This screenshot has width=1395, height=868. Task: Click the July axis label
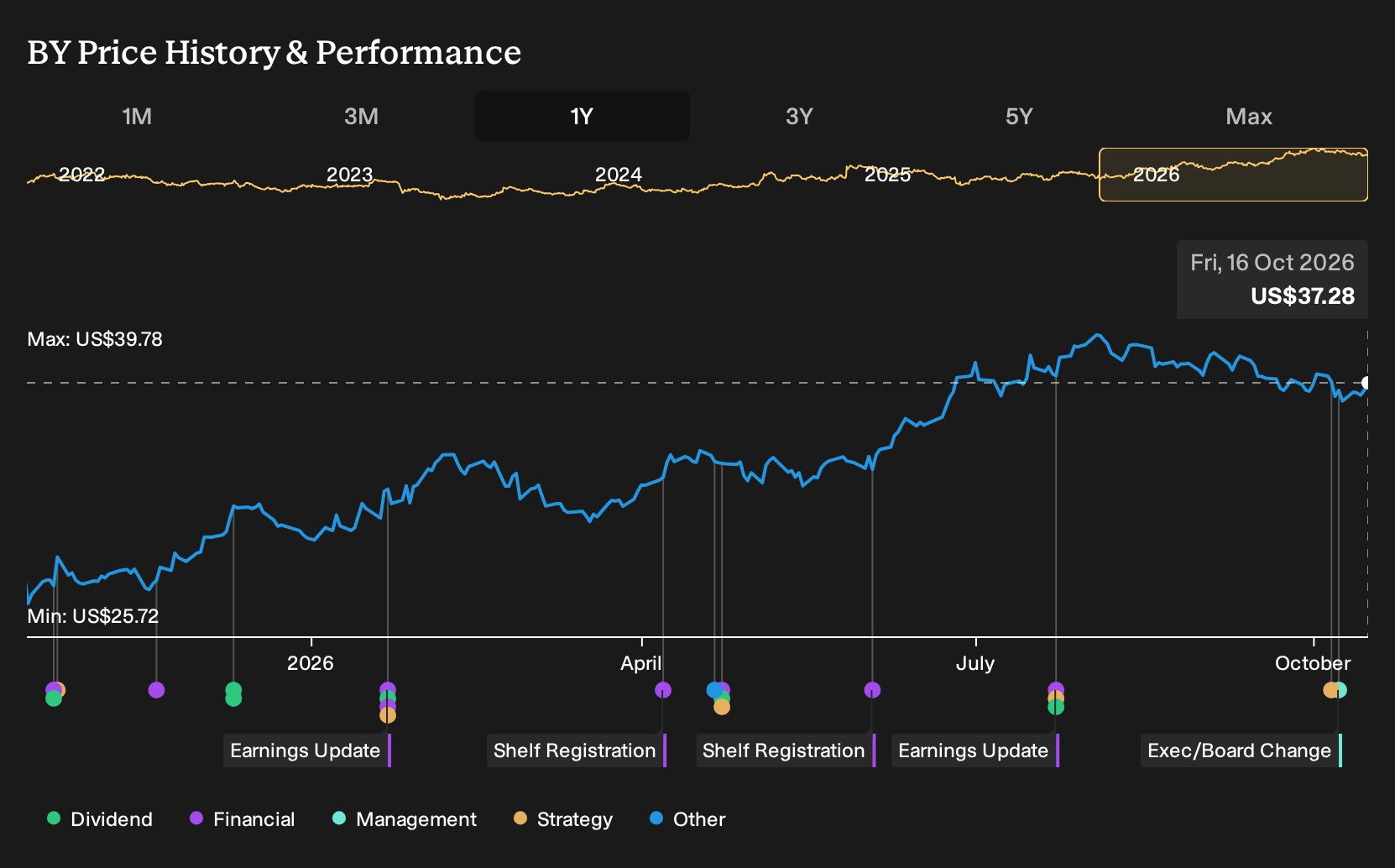tap(975, 663)
